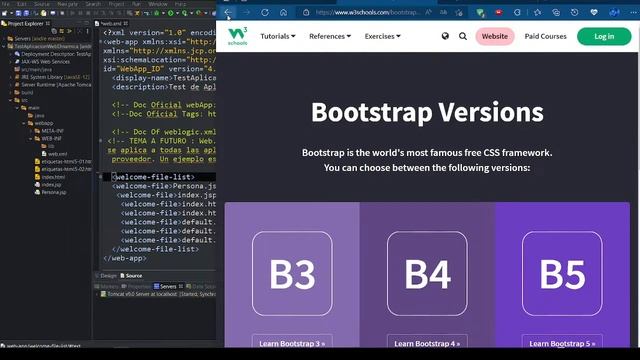Open Eclipse Project menu
Viewport: 640px width, 360px height.
[x=116, y=4]
